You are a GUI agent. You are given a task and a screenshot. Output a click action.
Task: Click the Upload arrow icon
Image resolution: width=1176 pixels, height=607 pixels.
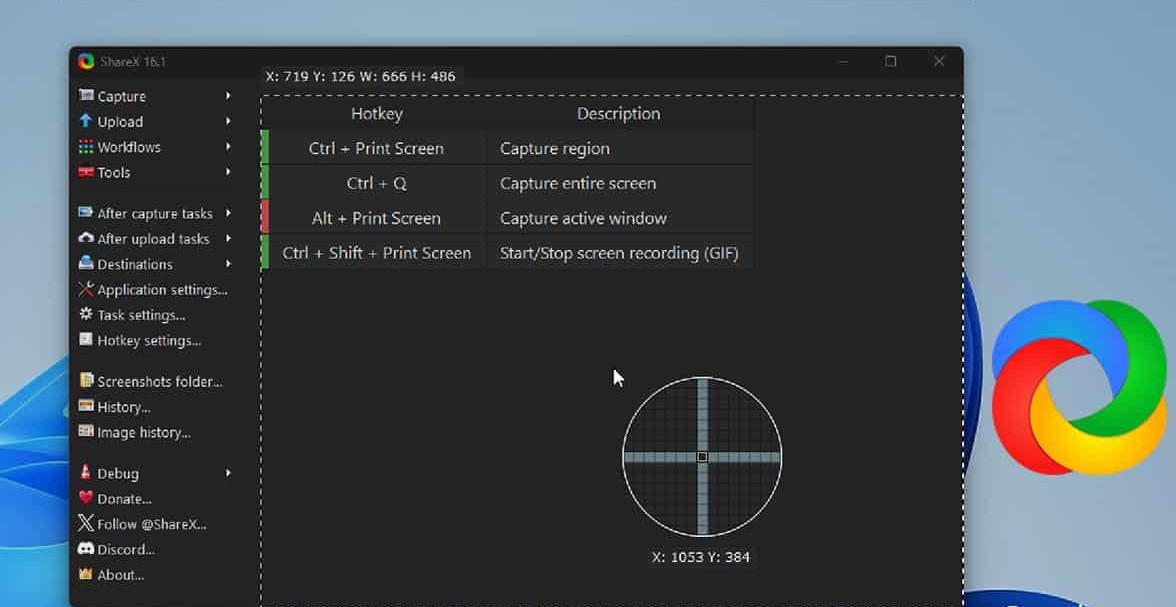pyautogui.click(x=86, y=121)
